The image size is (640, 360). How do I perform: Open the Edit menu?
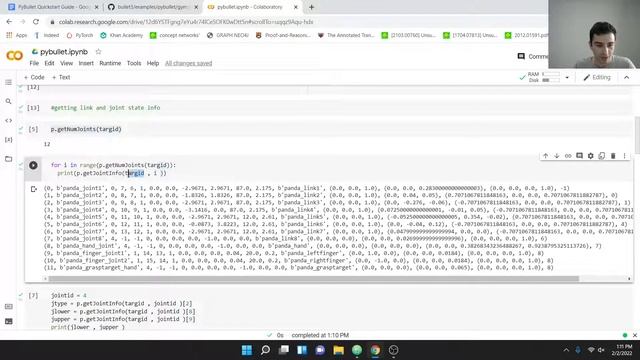point(49,63)
